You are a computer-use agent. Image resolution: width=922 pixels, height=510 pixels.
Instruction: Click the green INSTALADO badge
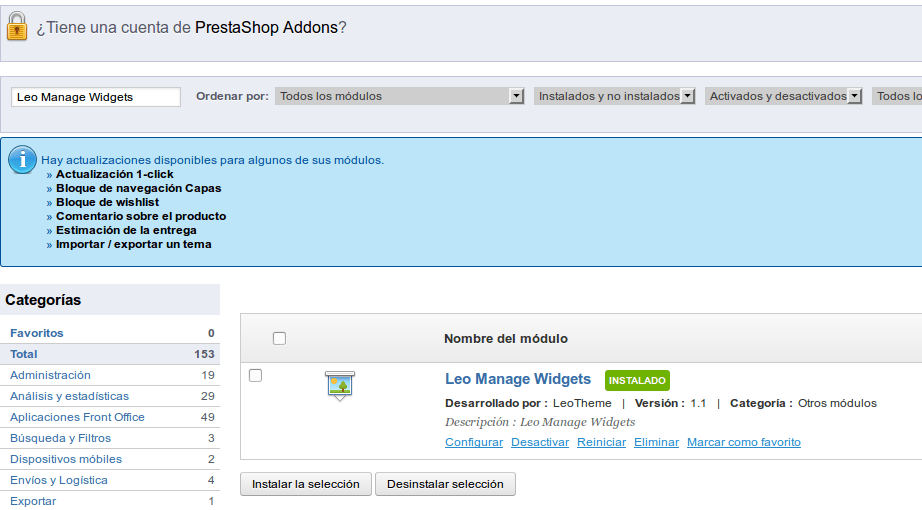(637, 381)
